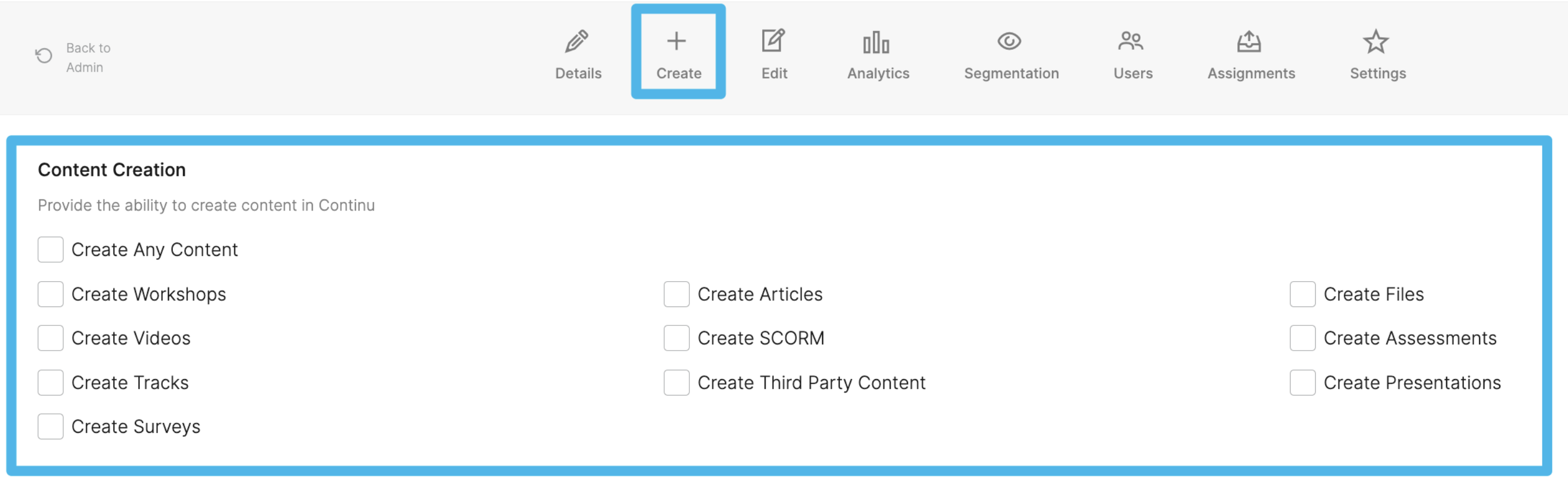This screenshot has height=504, width=1568.
Task: Click the Create plus icon
Action: point(676,41)
